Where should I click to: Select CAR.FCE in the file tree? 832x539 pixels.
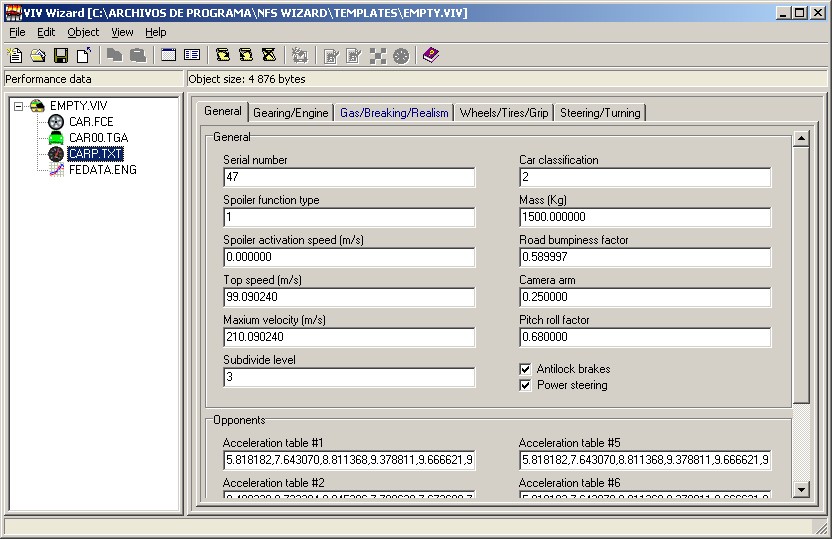tap(91, 122)
